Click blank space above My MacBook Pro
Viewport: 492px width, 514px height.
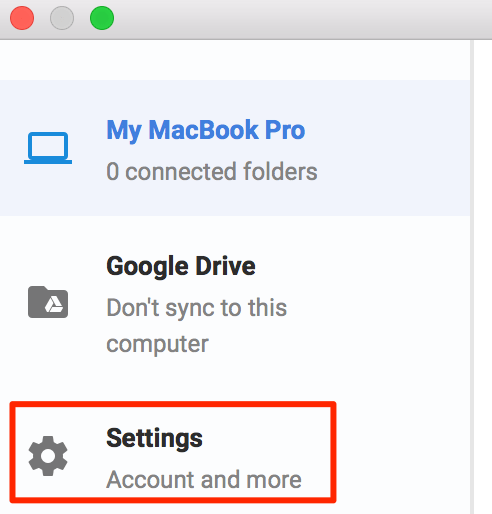click(235, 60)
